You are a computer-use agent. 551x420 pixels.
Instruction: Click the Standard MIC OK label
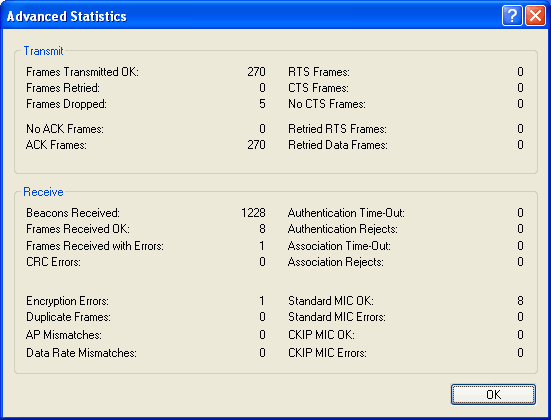coord(331,301)
